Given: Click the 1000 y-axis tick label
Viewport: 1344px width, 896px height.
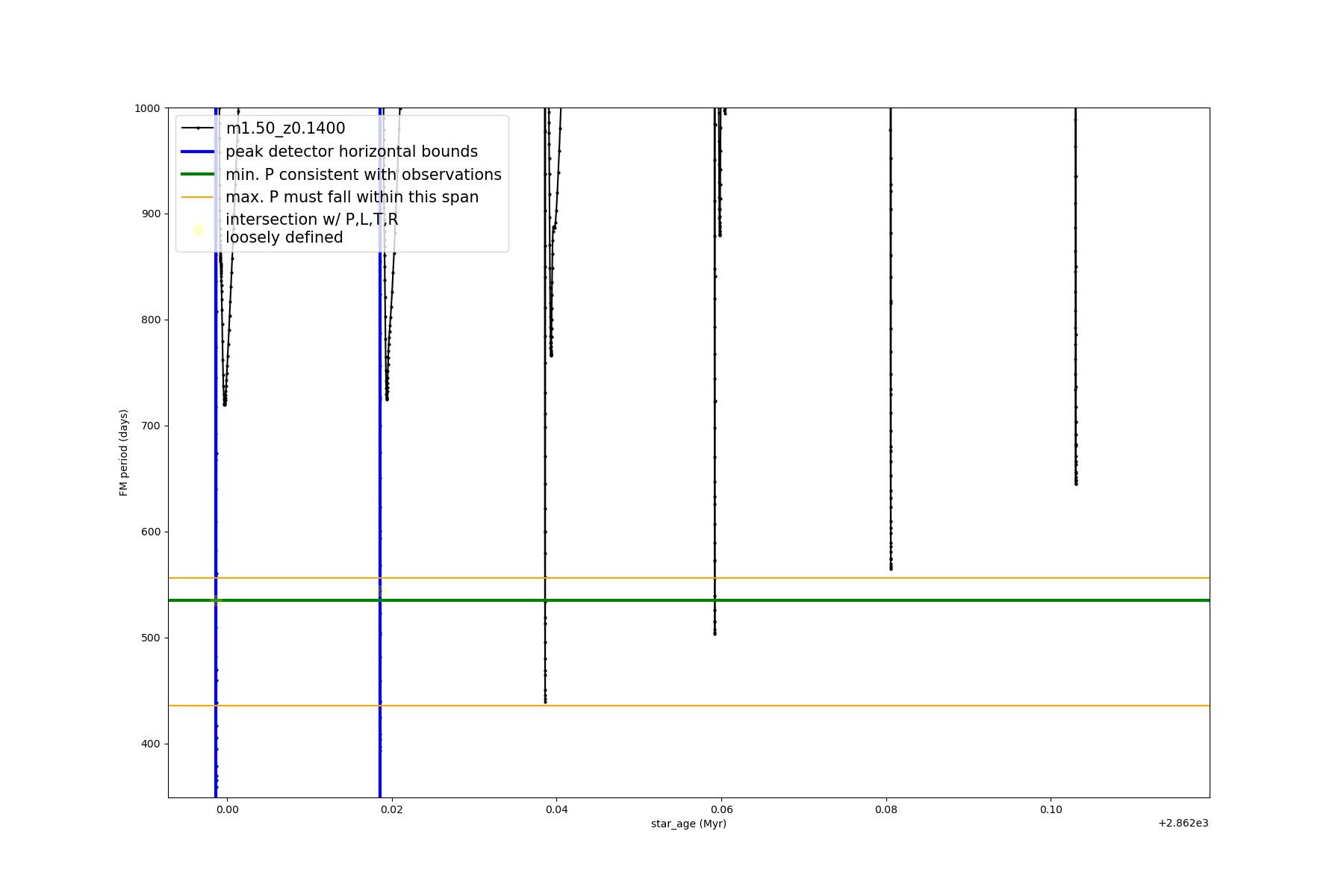Looking at the screenshot, I should (x=147, y=108).
